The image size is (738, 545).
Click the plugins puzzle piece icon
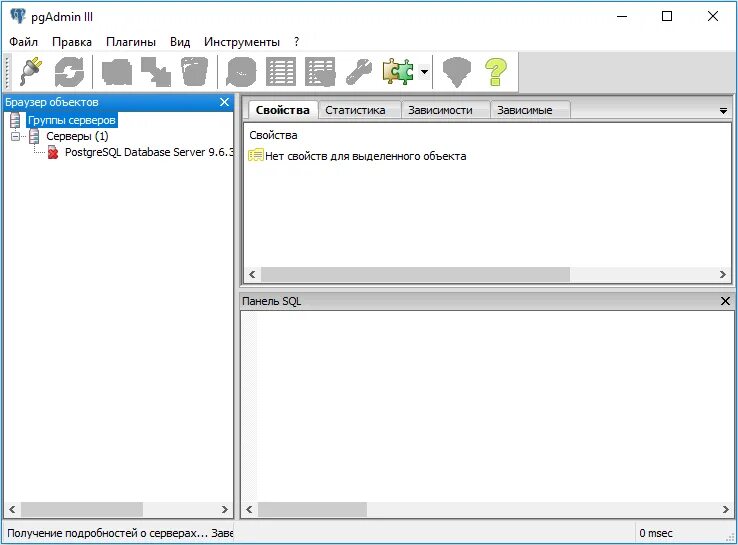tap(398, 72)
